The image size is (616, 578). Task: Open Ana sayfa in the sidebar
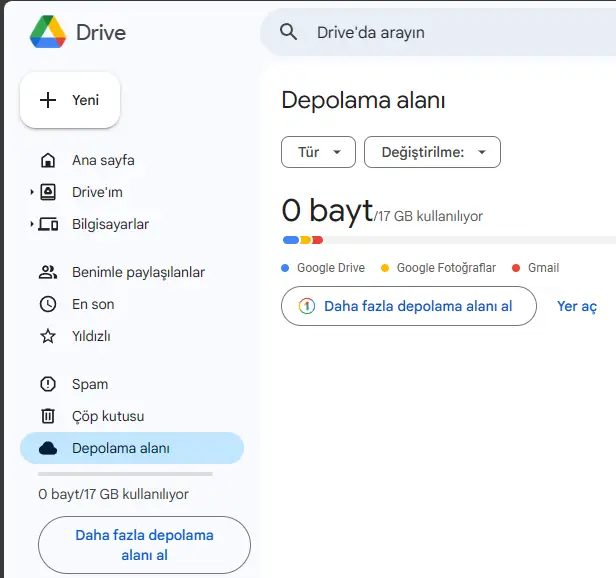tap(132, 160)
